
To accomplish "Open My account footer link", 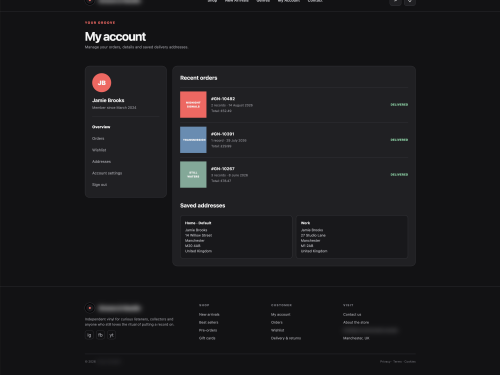I will [281, 315].
